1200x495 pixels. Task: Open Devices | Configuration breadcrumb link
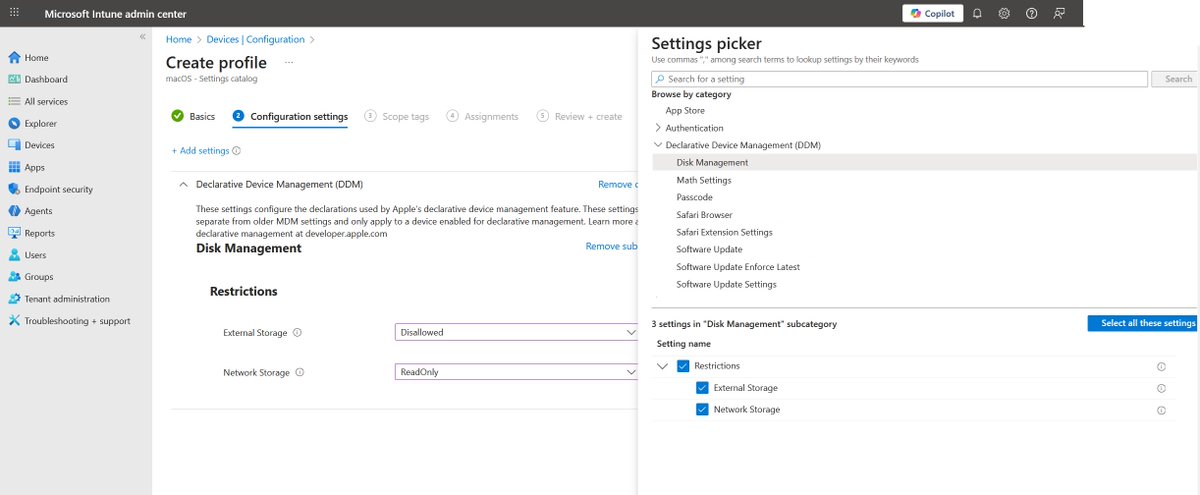tap(255, 40)
